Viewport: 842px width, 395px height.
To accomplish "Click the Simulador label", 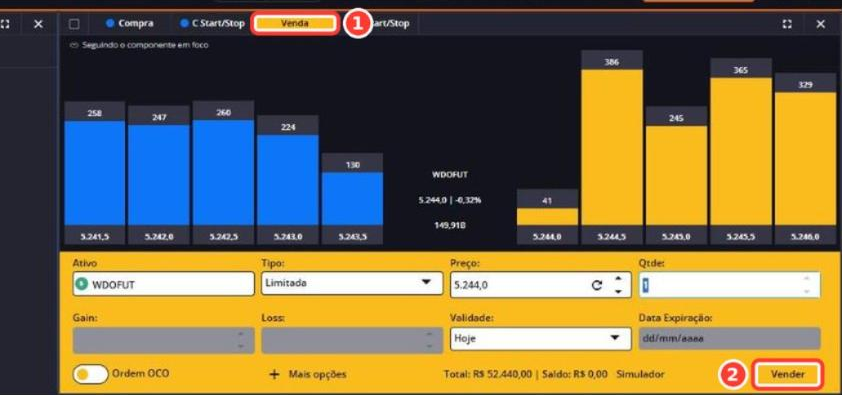I will tap(640, 374).
